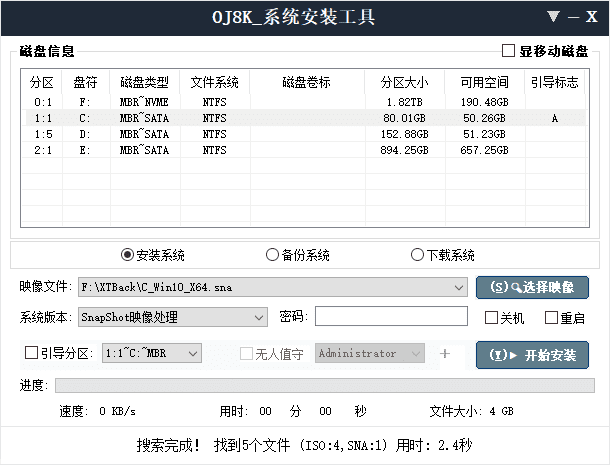Minimize the OJ8K installer window

(x=573, y=18)
